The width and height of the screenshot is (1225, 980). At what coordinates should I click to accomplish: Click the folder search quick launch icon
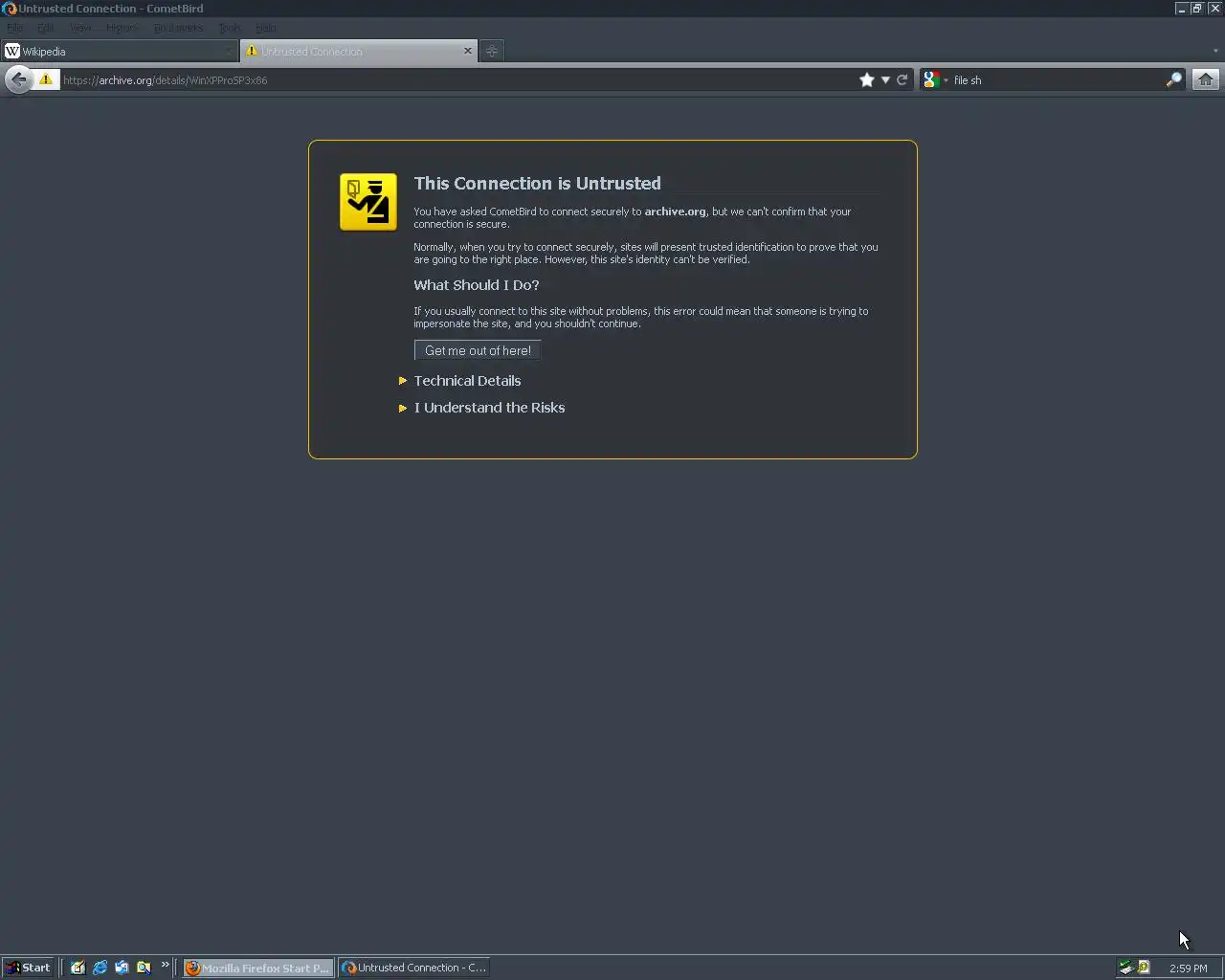pyautogui.click(x=144, y=968)
